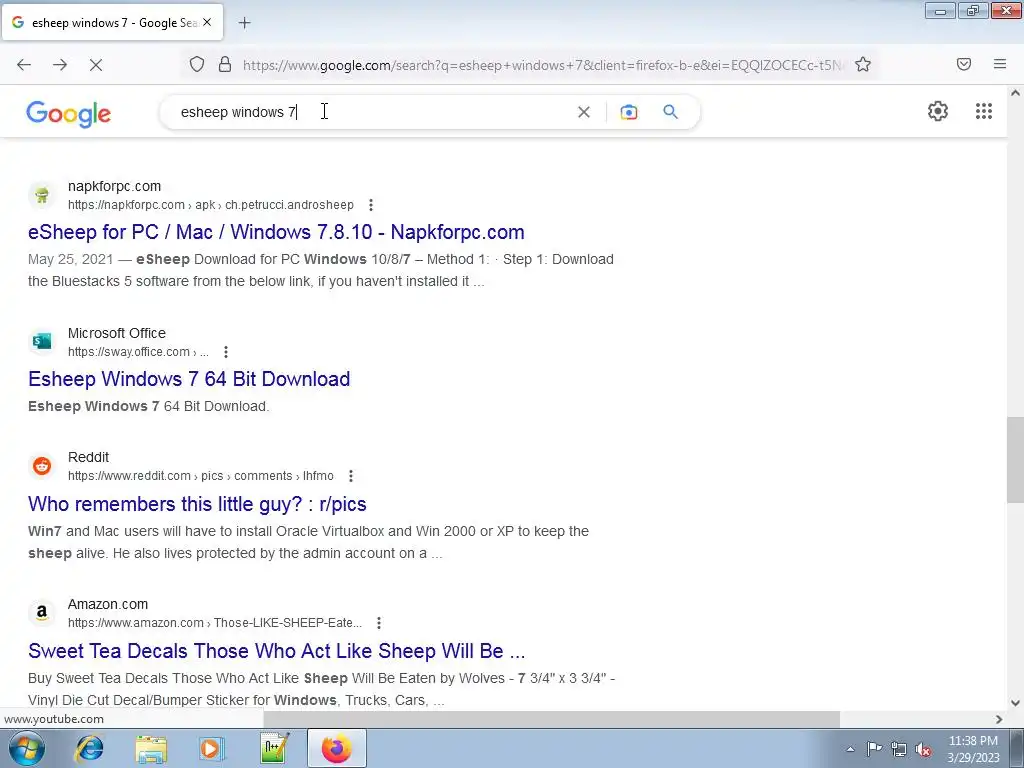Viewport: 1024px width, 768px height.
Task: Open a new browser tab
Action: click(x=244, y=23)
